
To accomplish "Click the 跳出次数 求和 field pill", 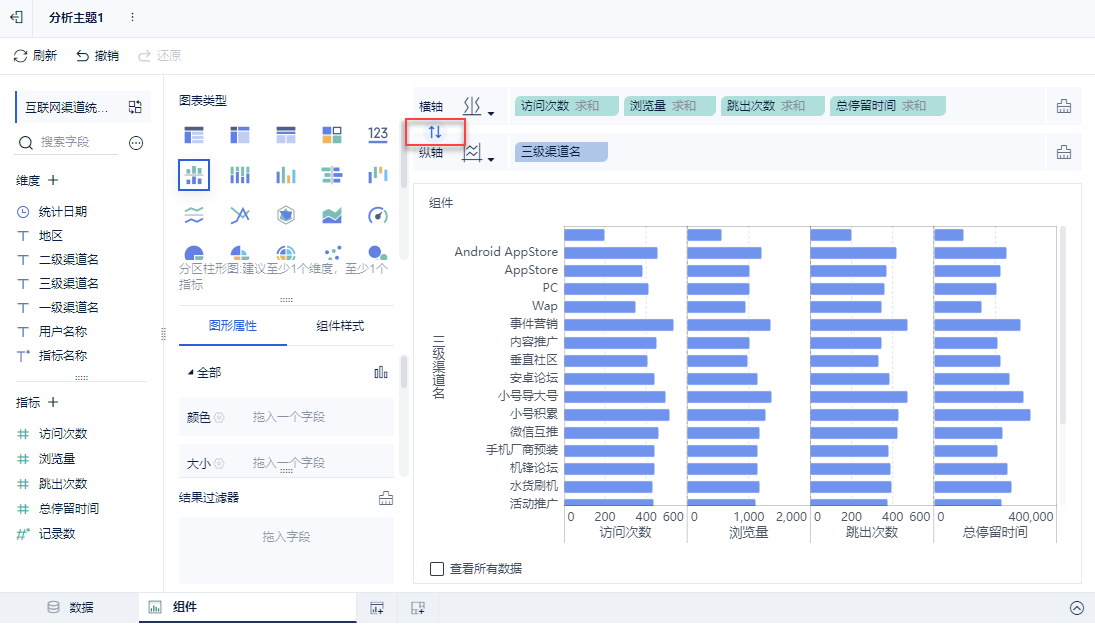I will pyautogui.click(x=772, y=106).
